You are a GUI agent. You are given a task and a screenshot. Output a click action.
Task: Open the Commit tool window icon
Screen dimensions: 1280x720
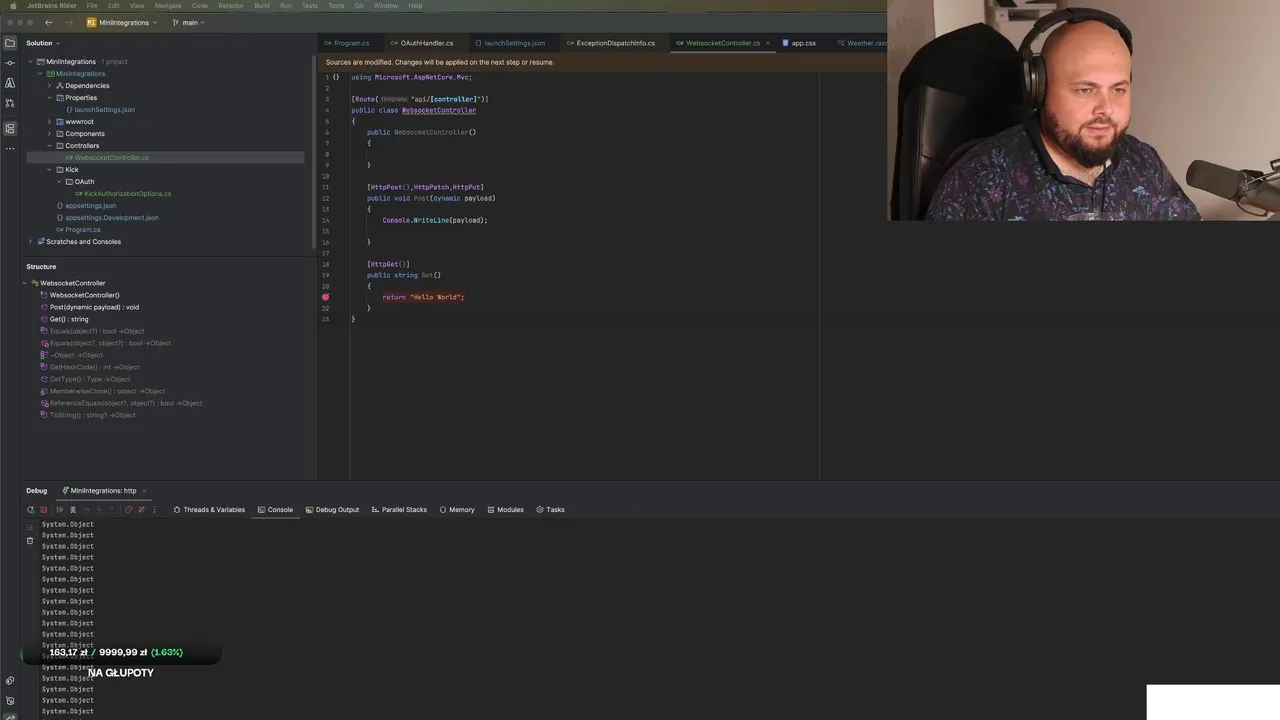coord(10,63)
